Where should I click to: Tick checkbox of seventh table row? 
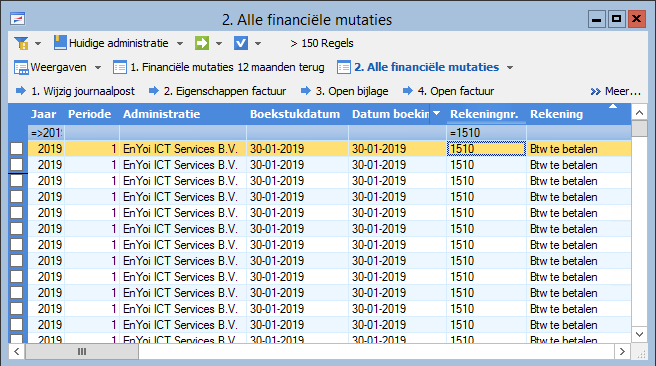(x=17, y=245)
